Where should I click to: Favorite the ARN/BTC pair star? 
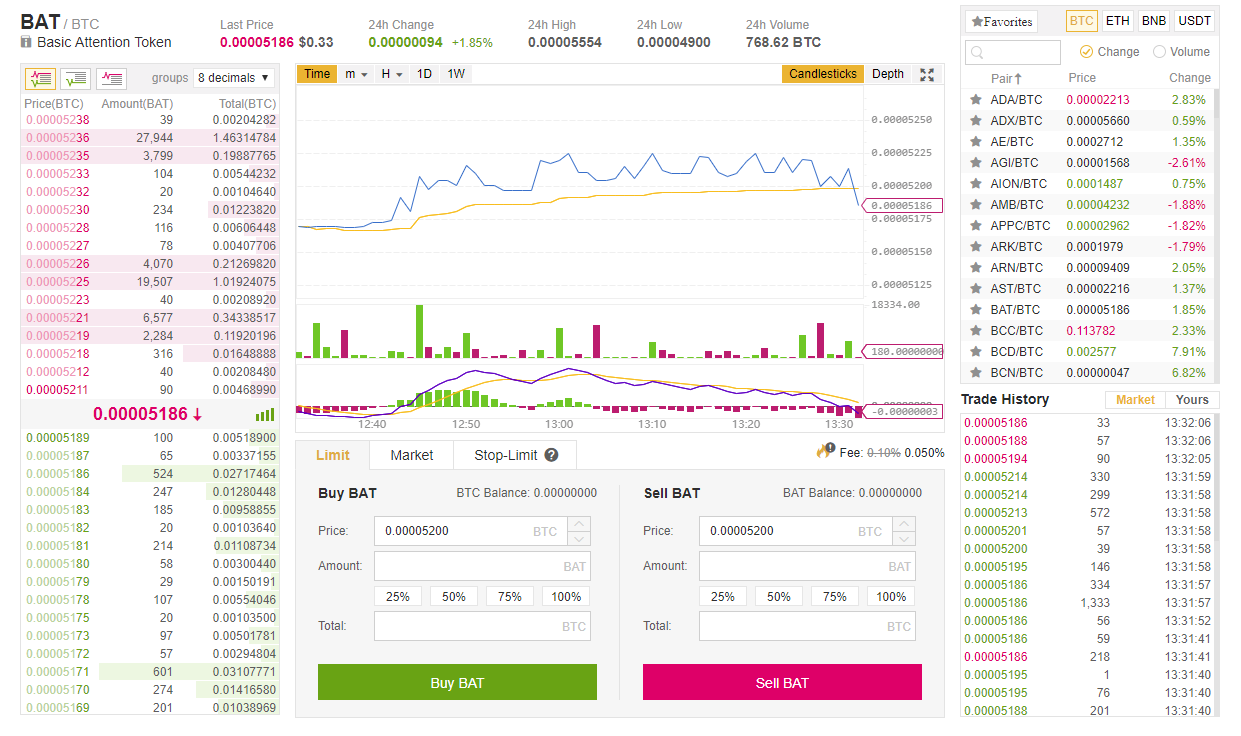point(975,267)
